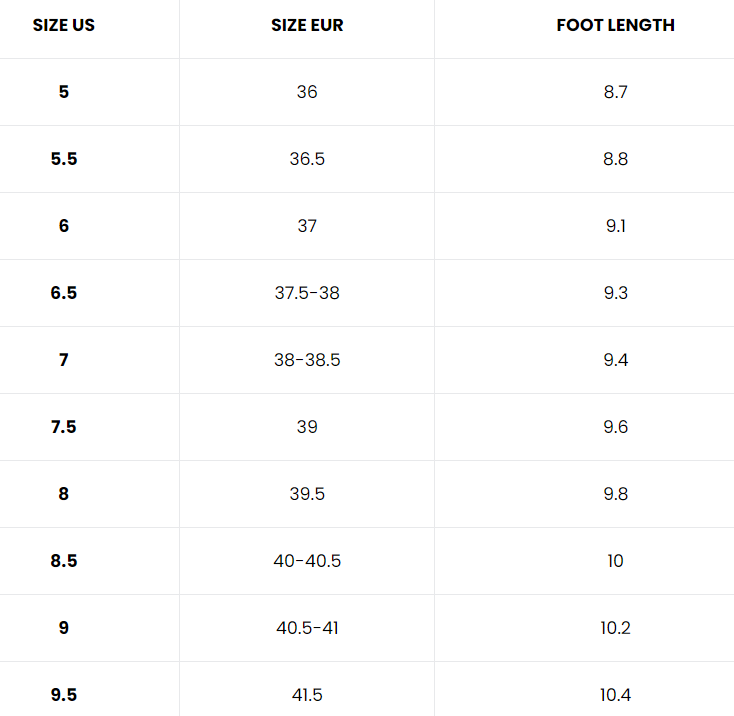Screen dimensions: 734x716
Task: Select US size 8.5 cell
Action: (64, 561)
